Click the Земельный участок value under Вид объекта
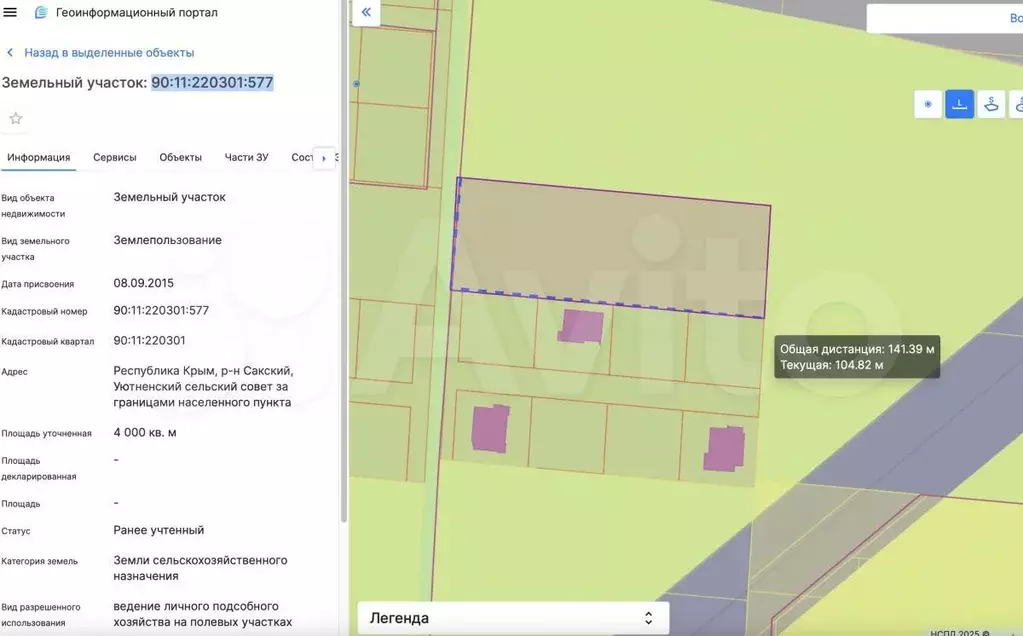1023x636 pixels. (x=170, y=197)
